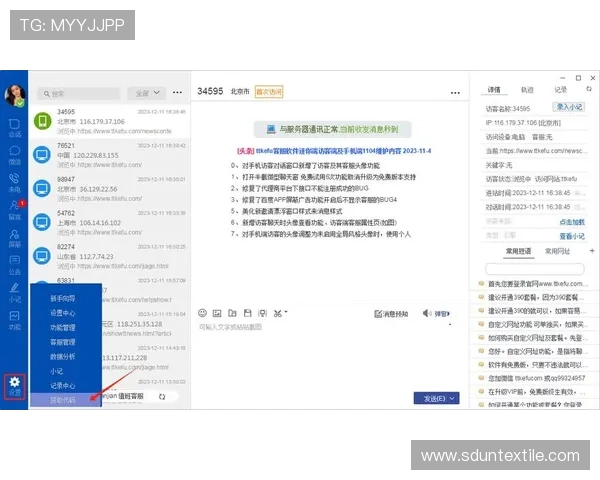Select visitor 82274 from 山东省 112.7.74.23
The image size is (600, 480).
click(110, 256)
